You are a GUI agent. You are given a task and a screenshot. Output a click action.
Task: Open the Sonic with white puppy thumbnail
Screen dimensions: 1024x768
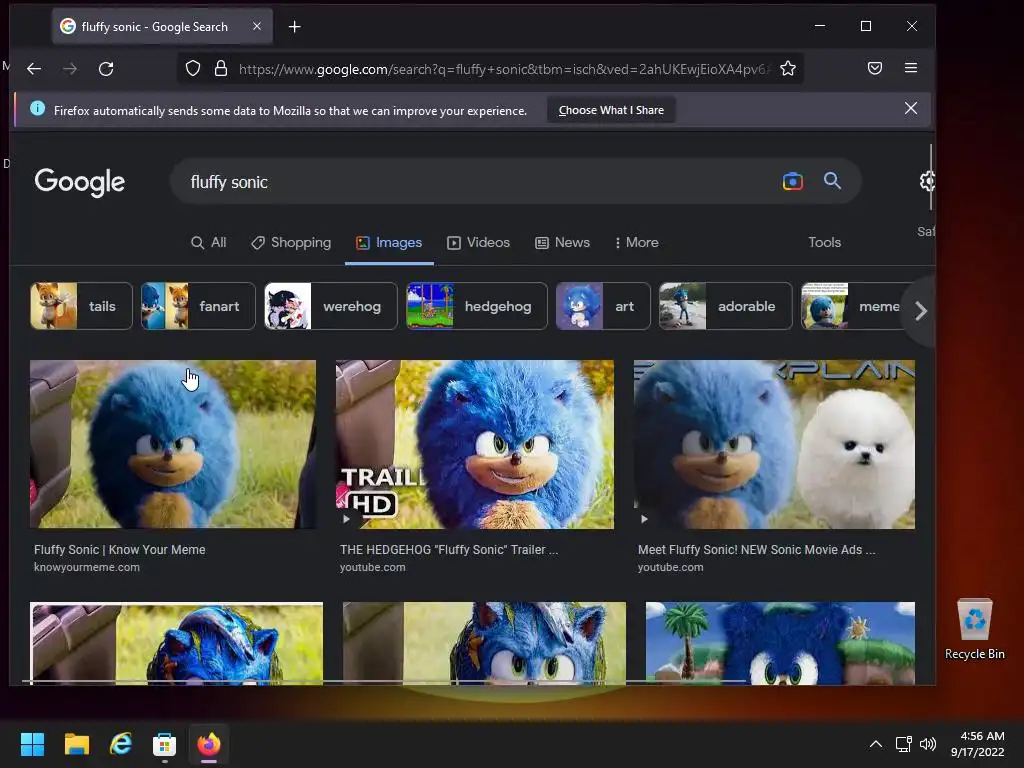775,444
